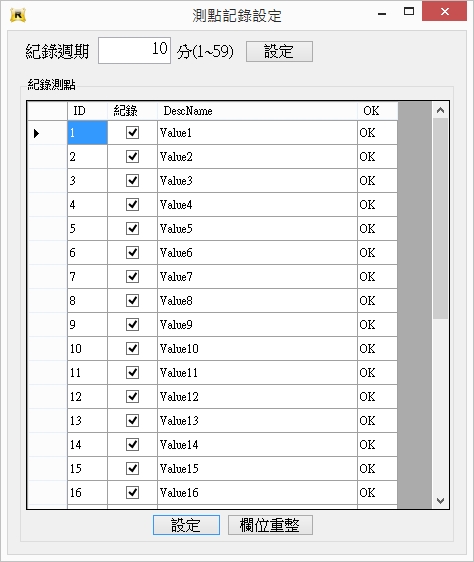Toggle the 紀錄 checkbox for Value10
Screen dimensions: 474x562
point(132,348)
